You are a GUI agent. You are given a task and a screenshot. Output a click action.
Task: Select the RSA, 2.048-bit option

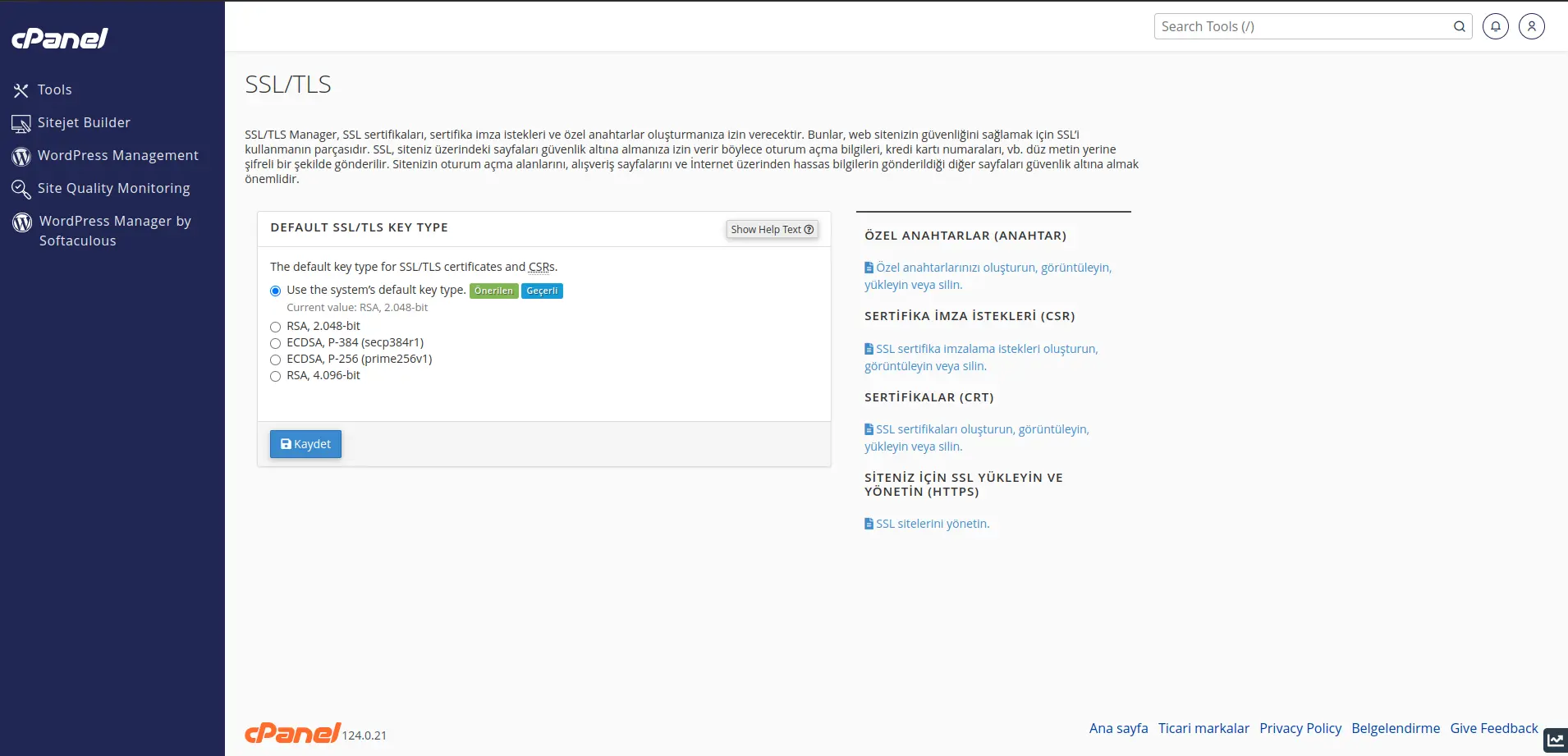click(276, 327)
